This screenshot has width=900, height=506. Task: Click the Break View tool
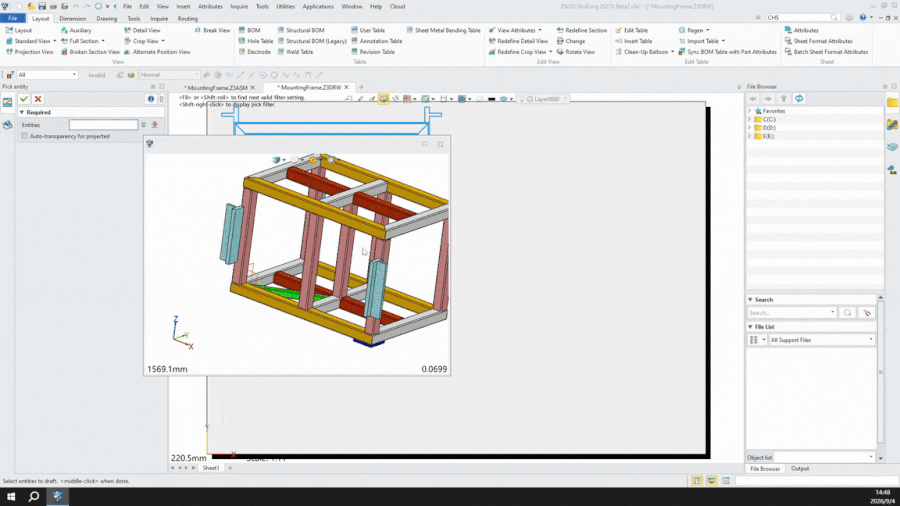pos(212,30)
